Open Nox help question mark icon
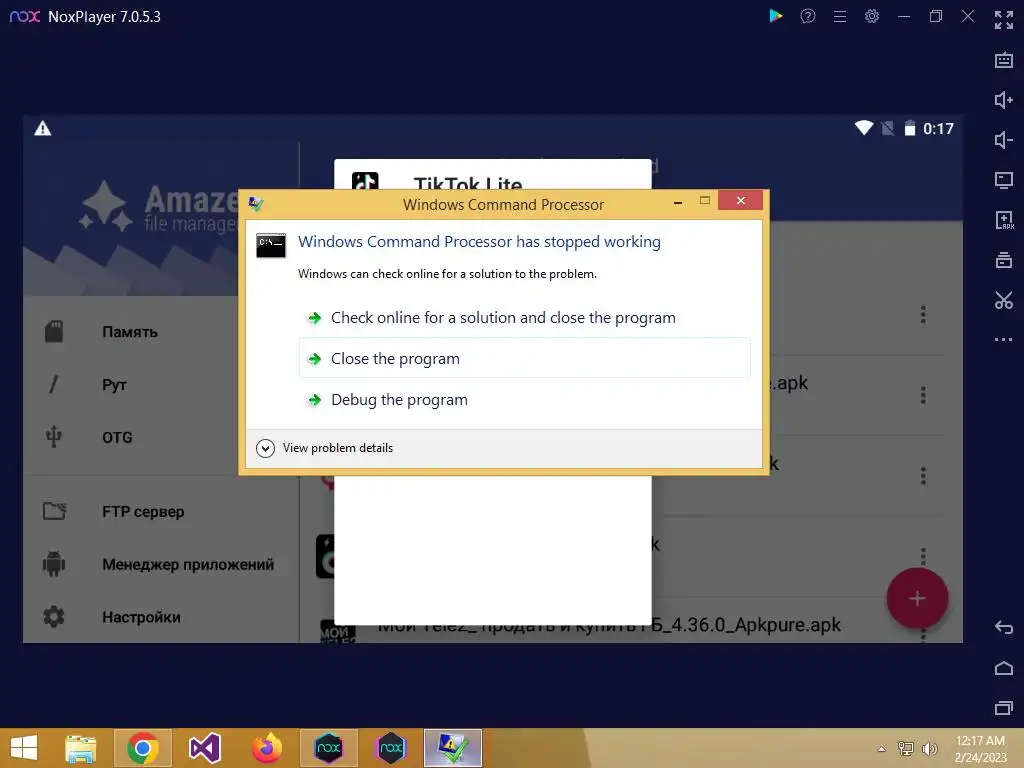The height and width of the screenshot is (768, 1024). pos(808,16)
